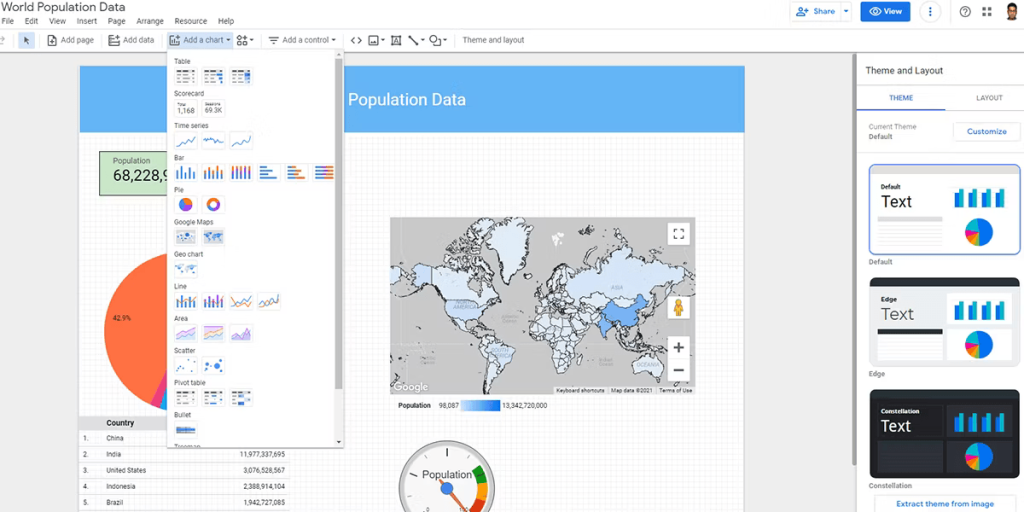
Task: Add a smoothed line chart
Action: click(268, 301)
